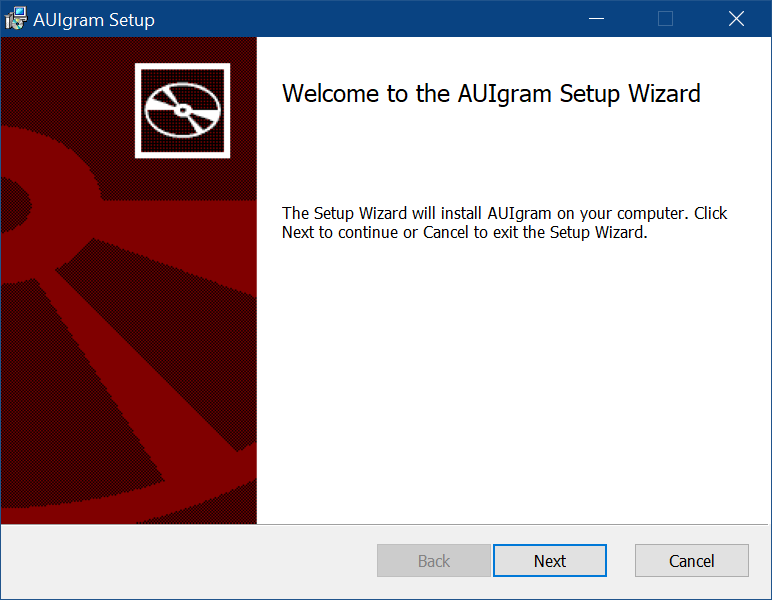Click the word "Cancel" in the description text
772x600 pixels.
click(446, 233)
